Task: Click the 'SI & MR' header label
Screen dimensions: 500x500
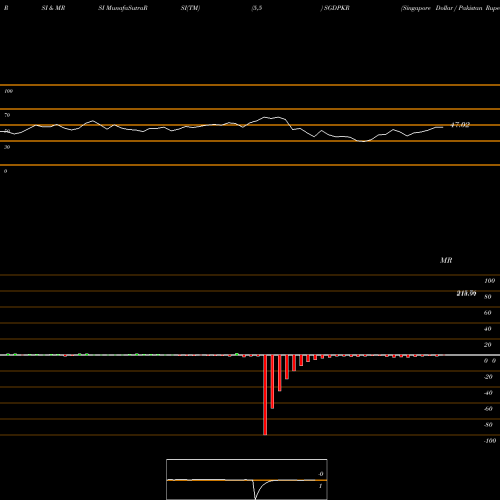Action: [x=53, y=8]
